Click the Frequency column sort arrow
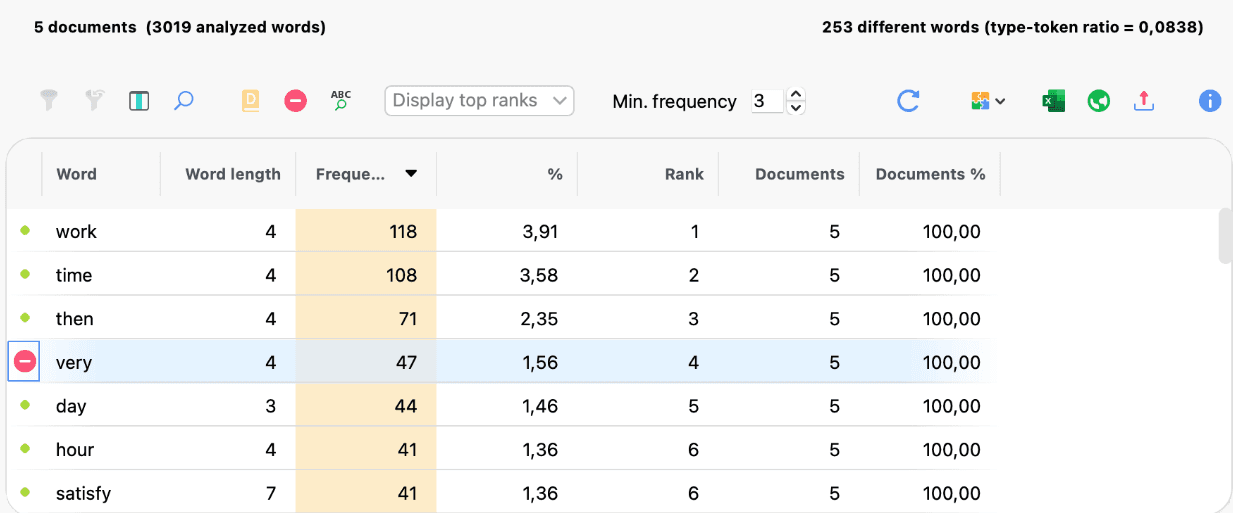The height and width of the screenshot is (513, 1233). point(410,174)
